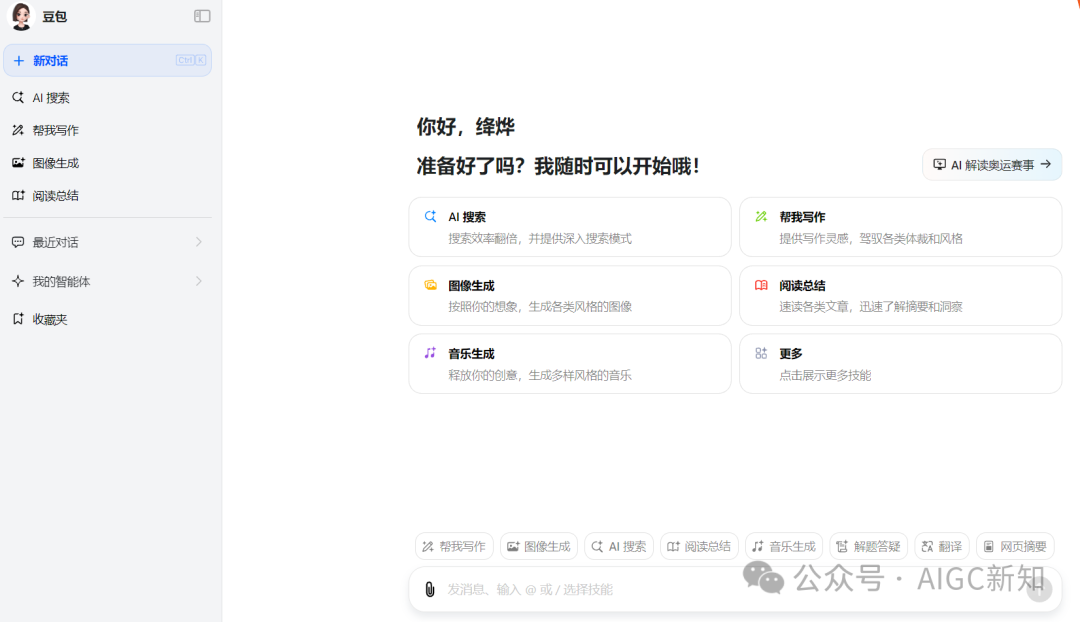Click the greeting text 你好，绛烨

point(466,127)
